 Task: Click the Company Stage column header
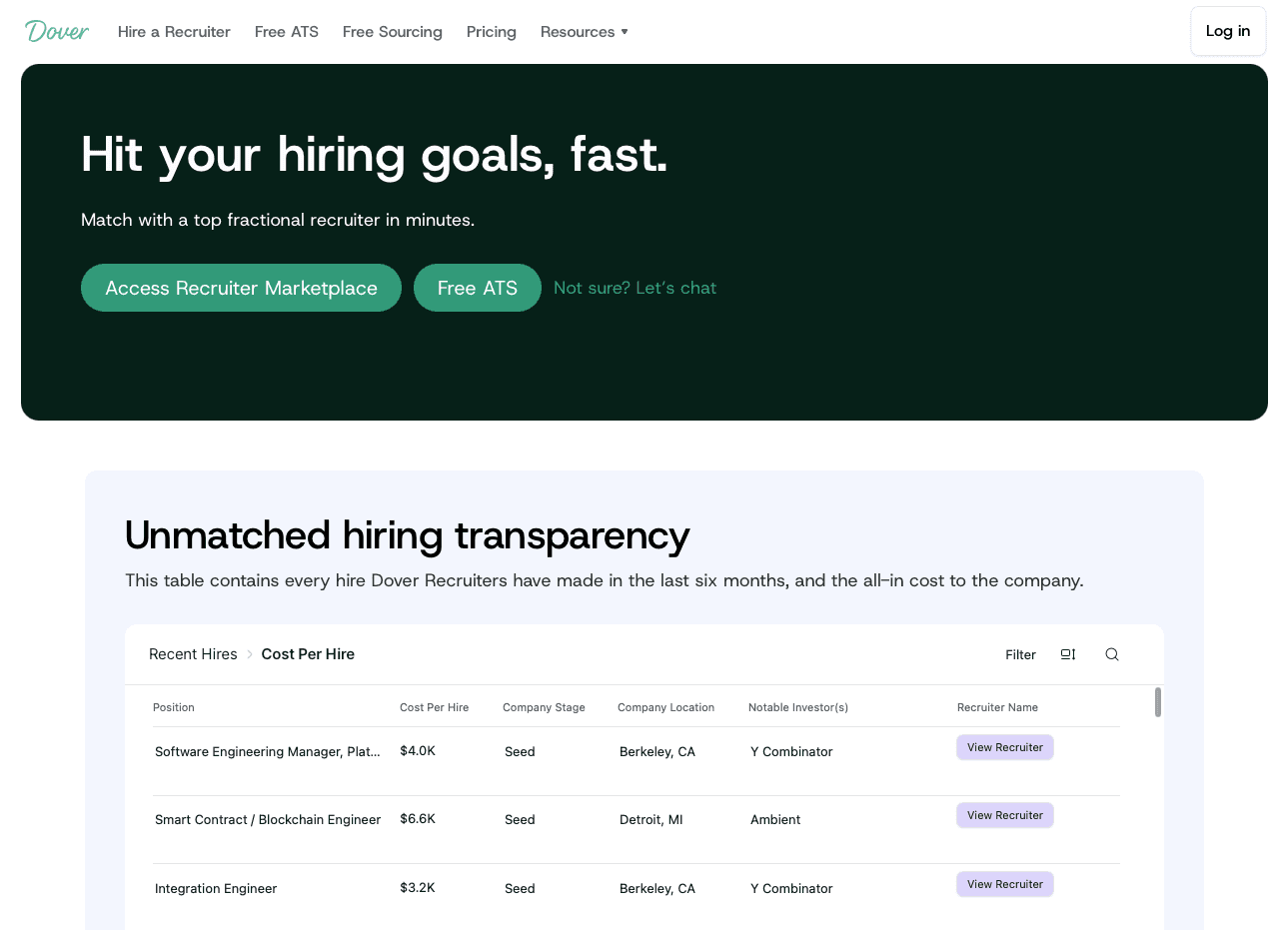coord(544,707)
